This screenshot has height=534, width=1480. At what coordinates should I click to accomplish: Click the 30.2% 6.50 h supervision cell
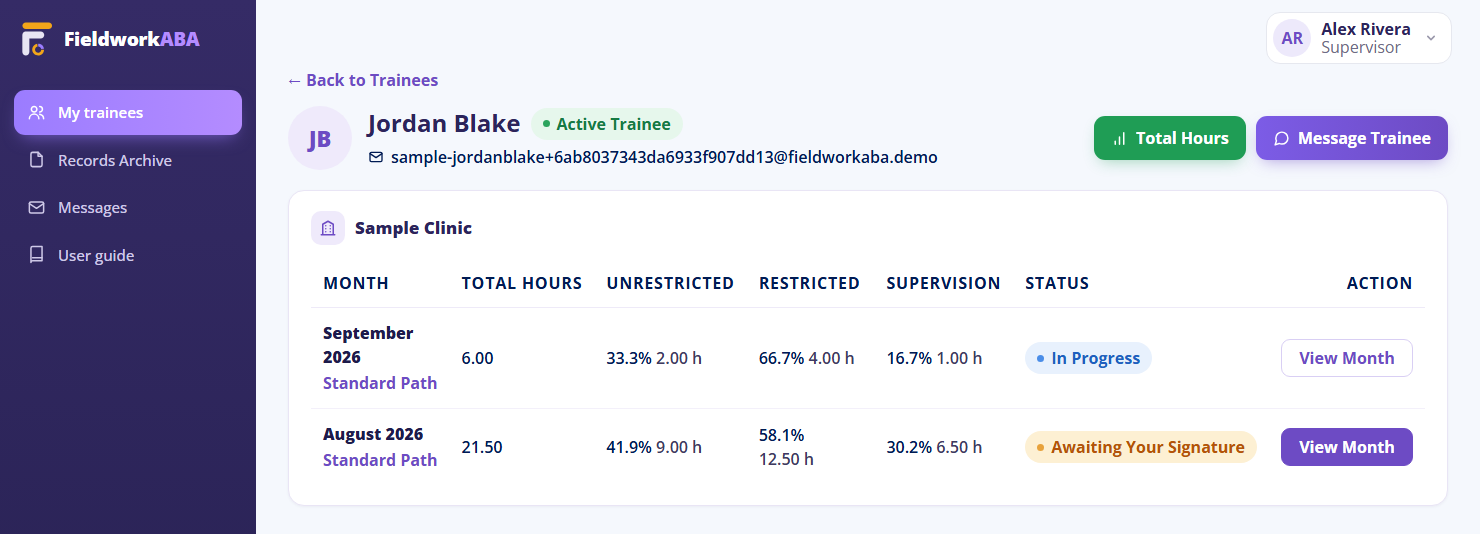click(934, 447)
